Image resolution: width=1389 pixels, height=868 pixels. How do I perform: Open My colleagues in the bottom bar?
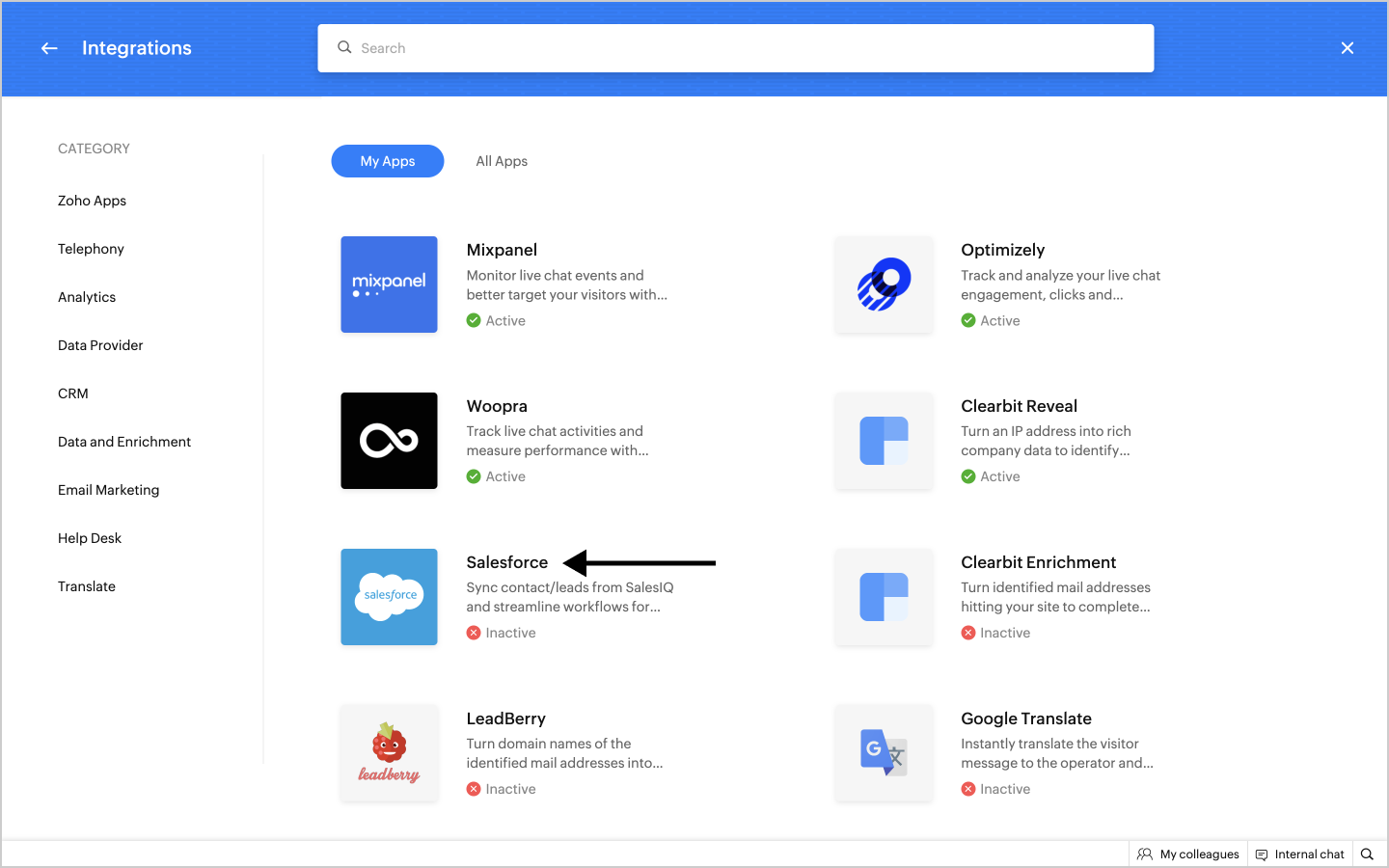[x=1188, y=854]
